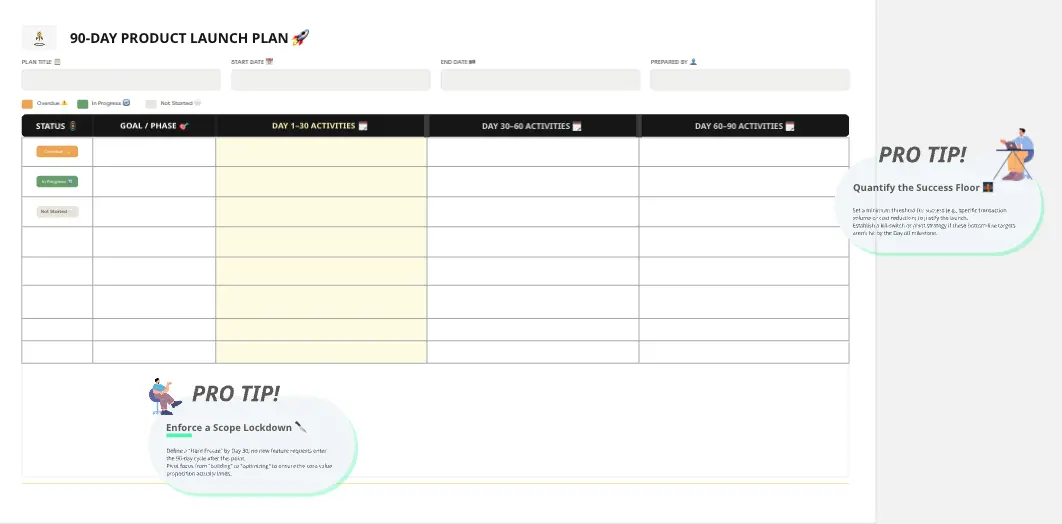
Task: Click the person-at-desk illustration by Success Floor tip
Action: pos(1015,154)
